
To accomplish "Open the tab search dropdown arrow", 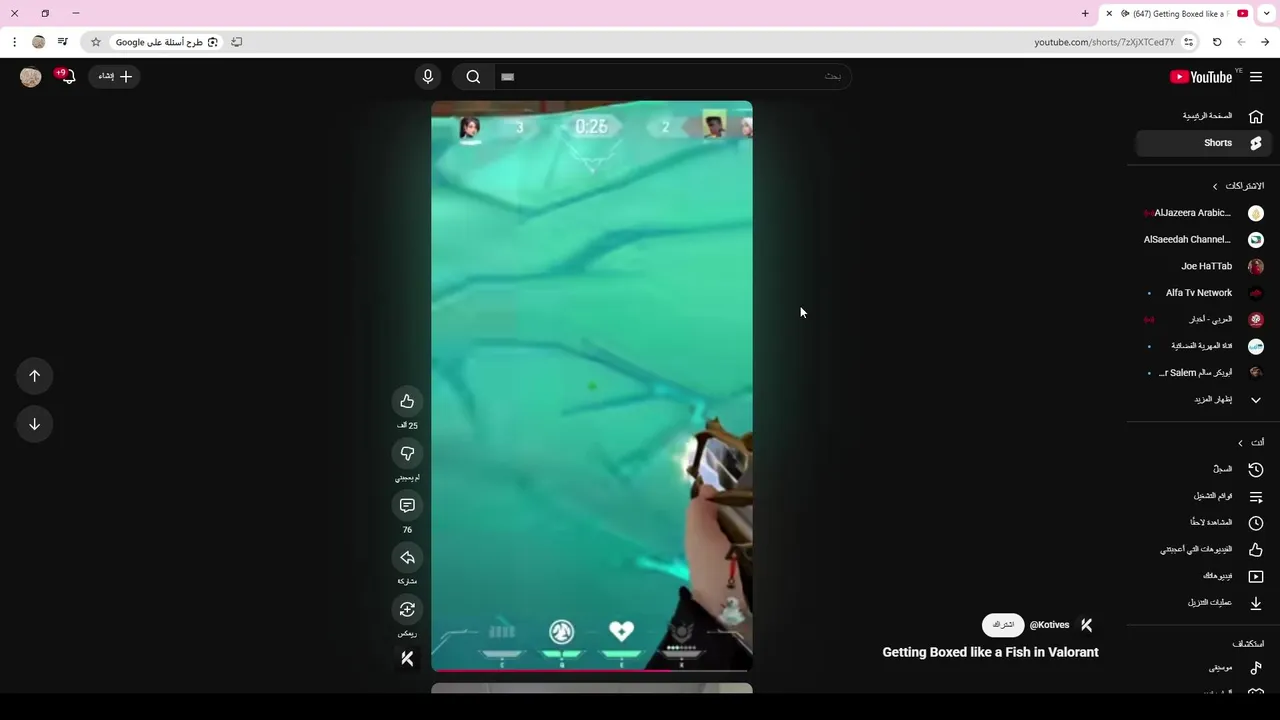I will click(x=1266, y=14).
